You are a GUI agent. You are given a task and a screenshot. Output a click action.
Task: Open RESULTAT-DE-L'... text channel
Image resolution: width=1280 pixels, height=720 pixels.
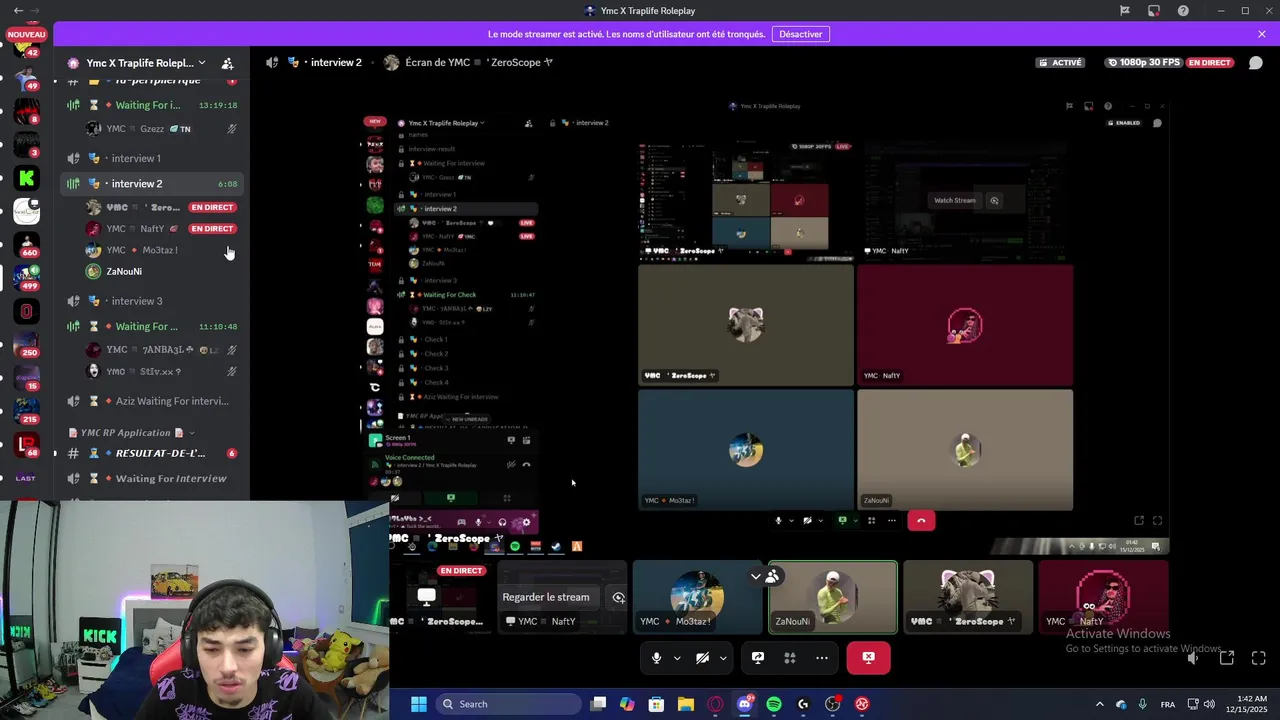click(x=150, y=453)
